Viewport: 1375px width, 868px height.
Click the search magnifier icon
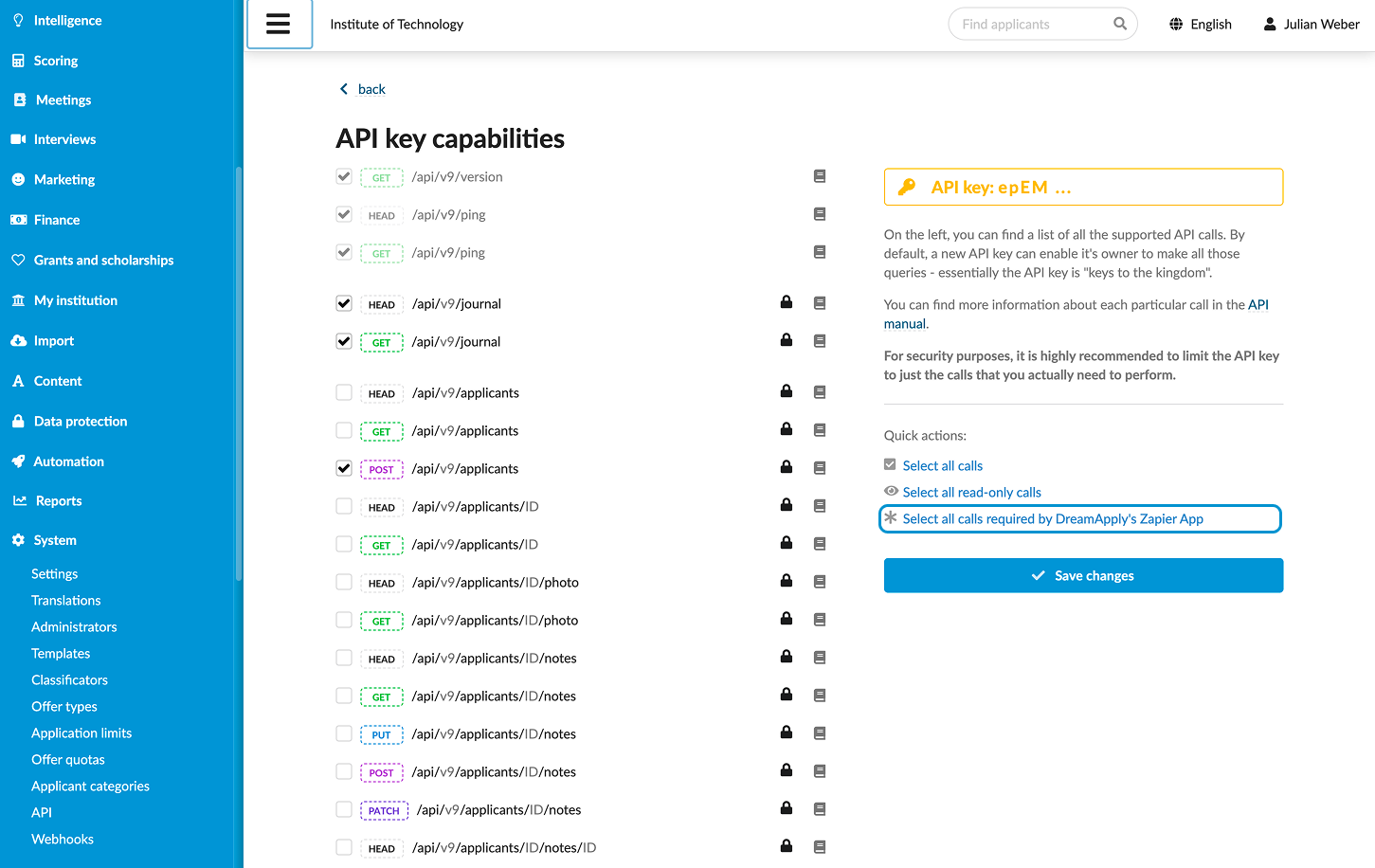[1120, 24]
